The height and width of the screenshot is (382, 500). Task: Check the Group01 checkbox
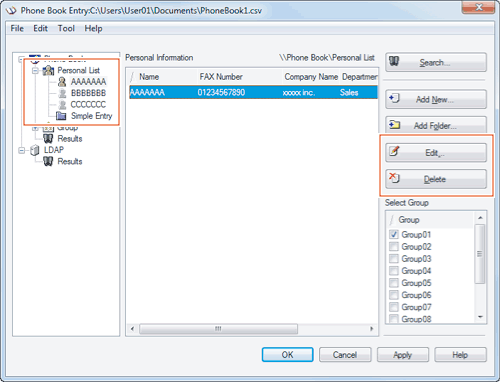coord(394,234)
